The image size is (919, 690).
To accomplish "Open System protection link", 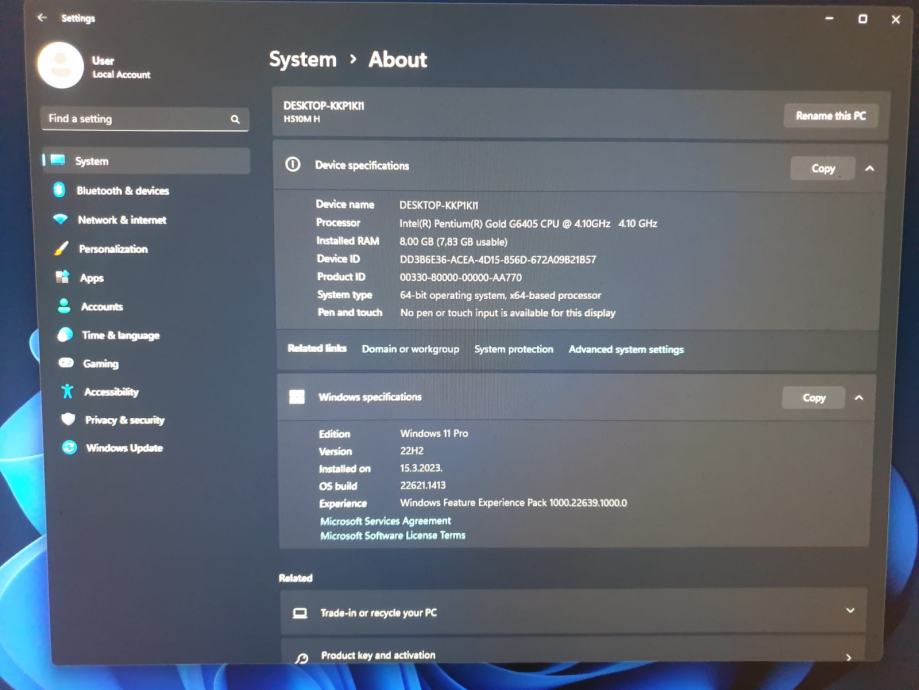I will [513, 349].
